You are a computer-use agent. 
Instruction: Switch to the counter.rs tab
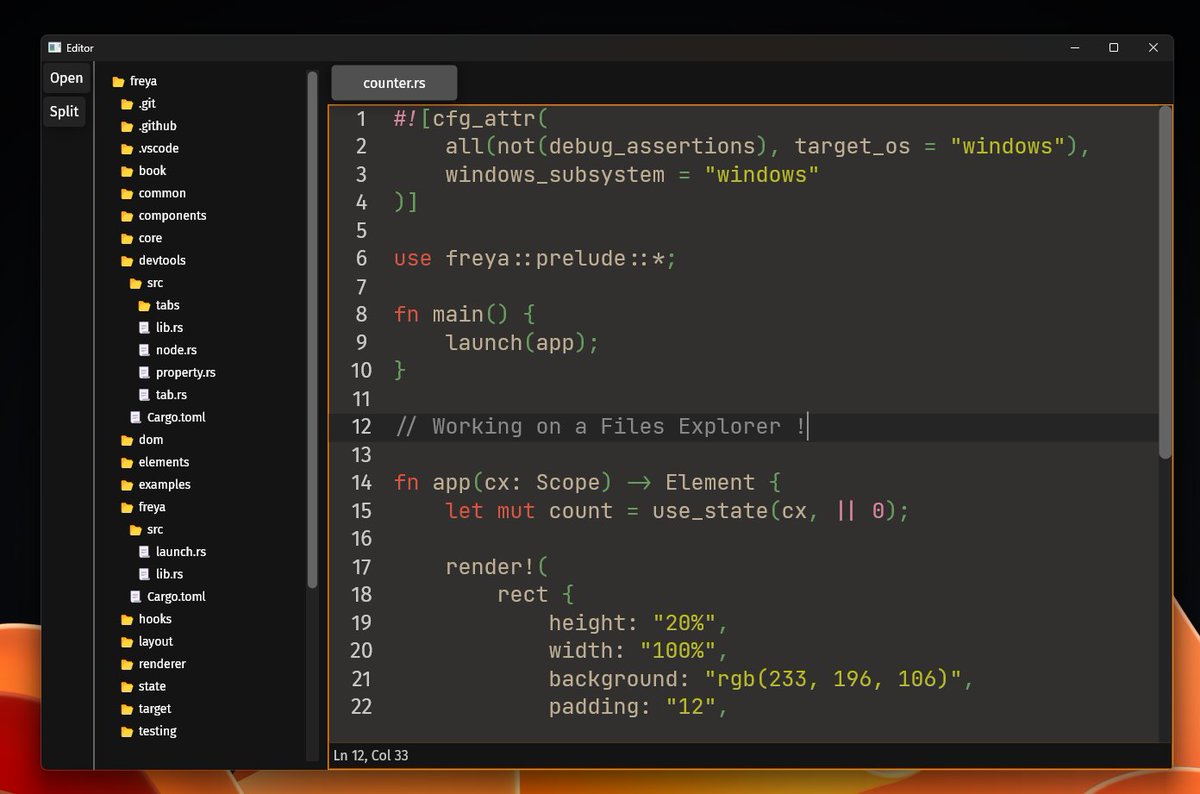394,83
